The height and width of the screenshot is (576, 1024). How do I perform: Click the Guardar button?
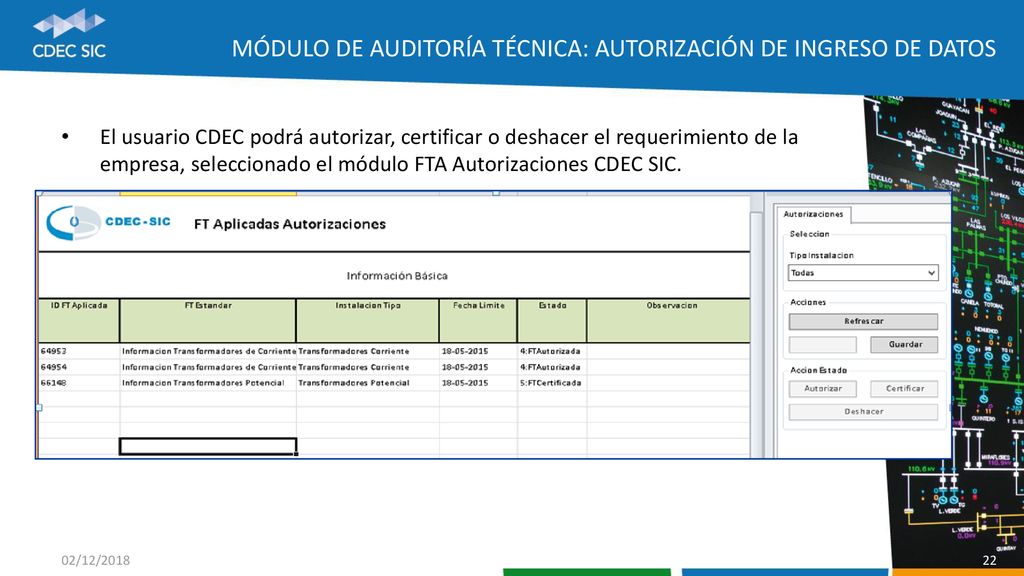[904, 344]
